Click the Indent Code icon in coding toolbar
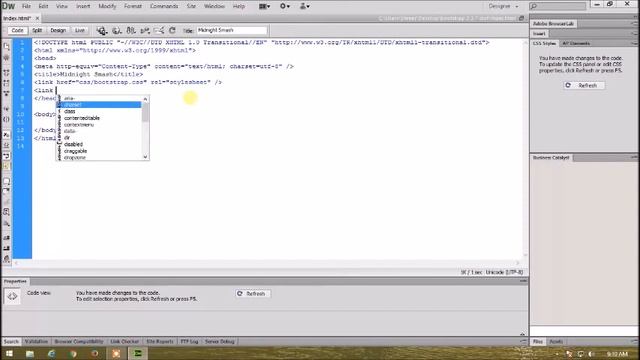Viewport: 640px width, 360px height. pyautogui.click(x=7, y=238)
